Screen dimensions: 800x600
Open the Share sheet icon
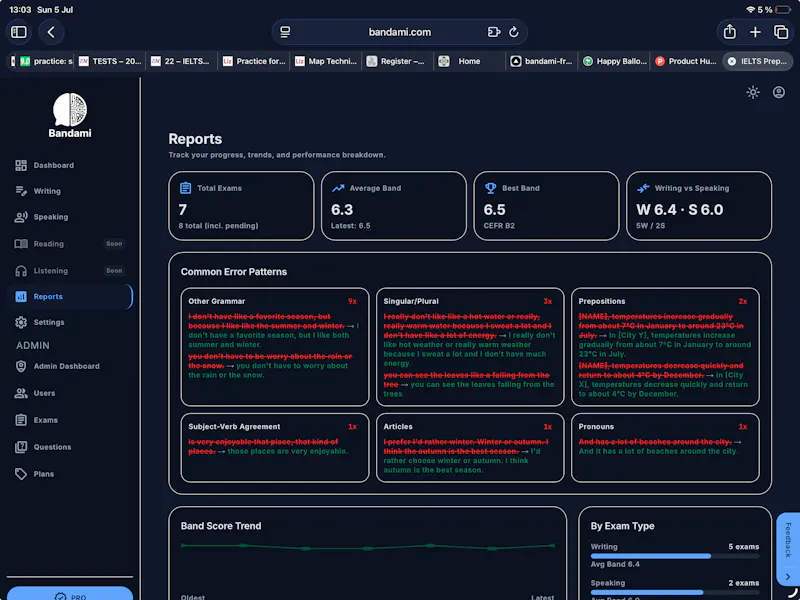730,32
